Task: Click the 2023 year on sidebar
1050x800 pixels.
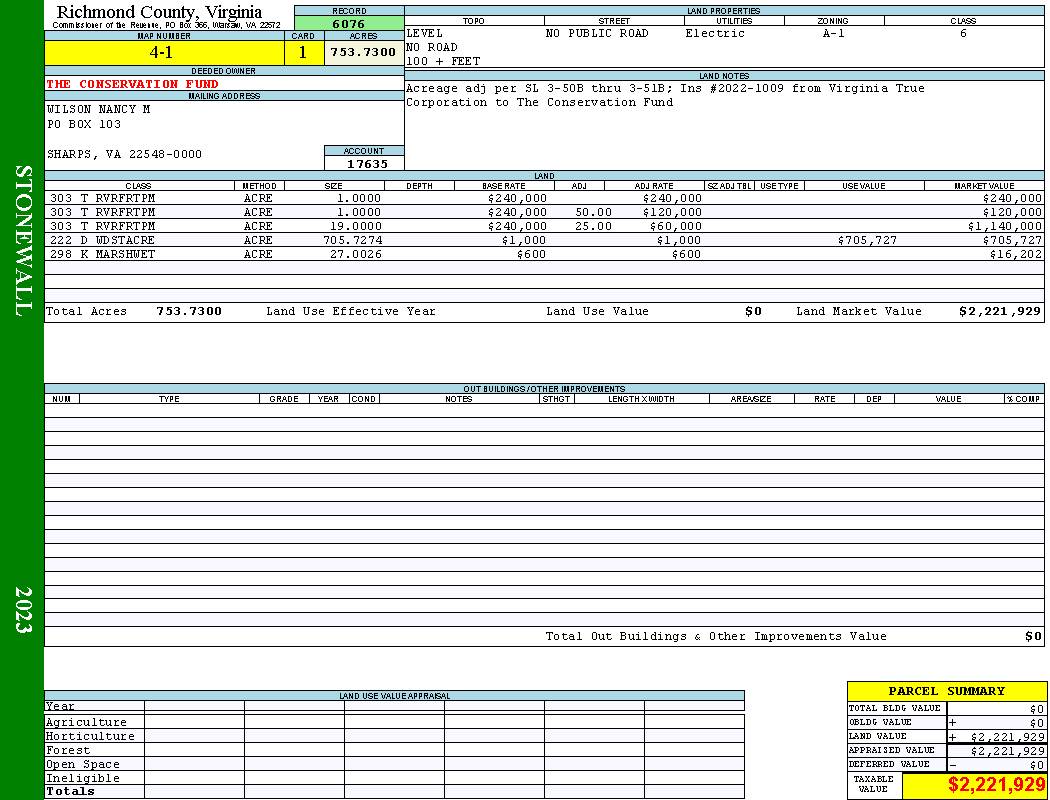Action: (23, 609)
